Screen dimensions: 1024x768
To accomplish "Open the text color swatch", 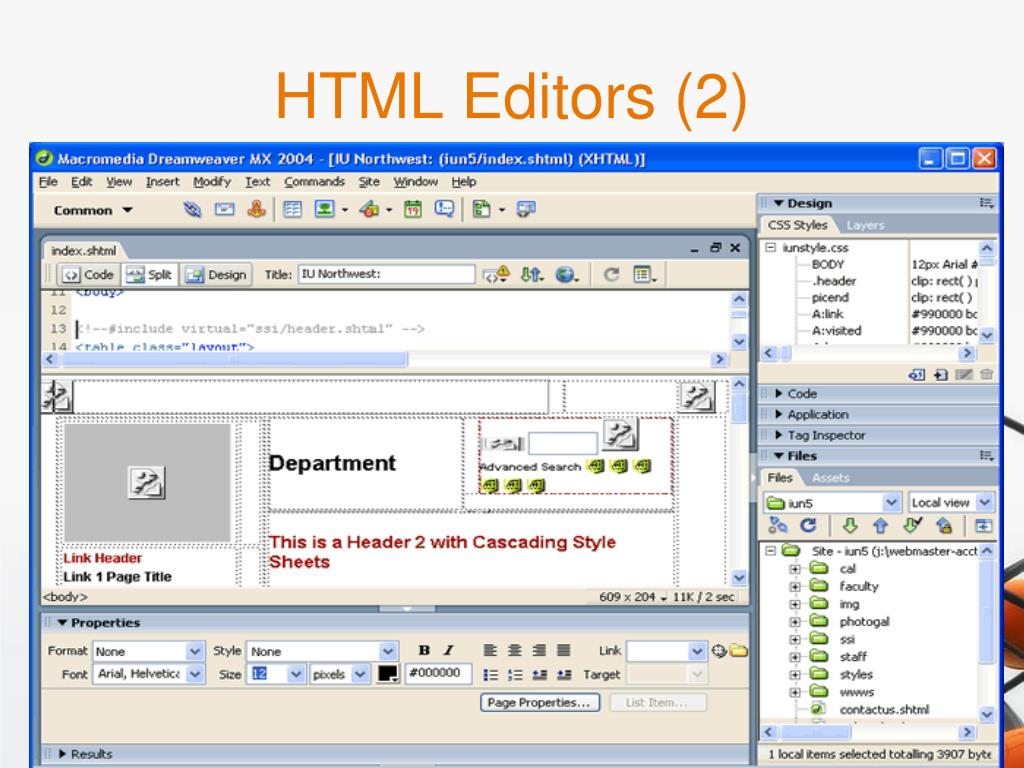I will tap(388, 673).
